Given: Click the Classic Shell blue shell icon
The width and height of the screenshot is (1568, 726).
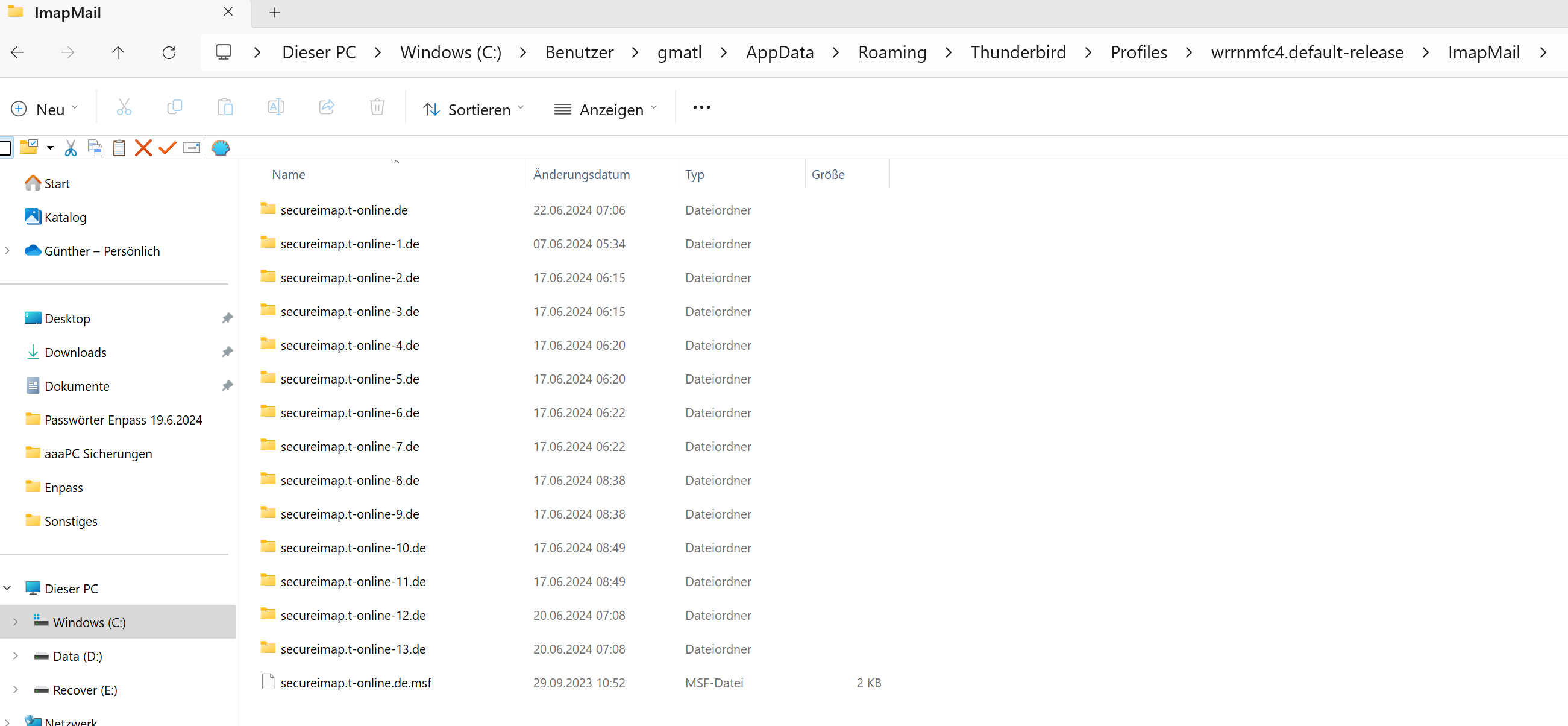Looking at the screenshot, I should point(221,147).
